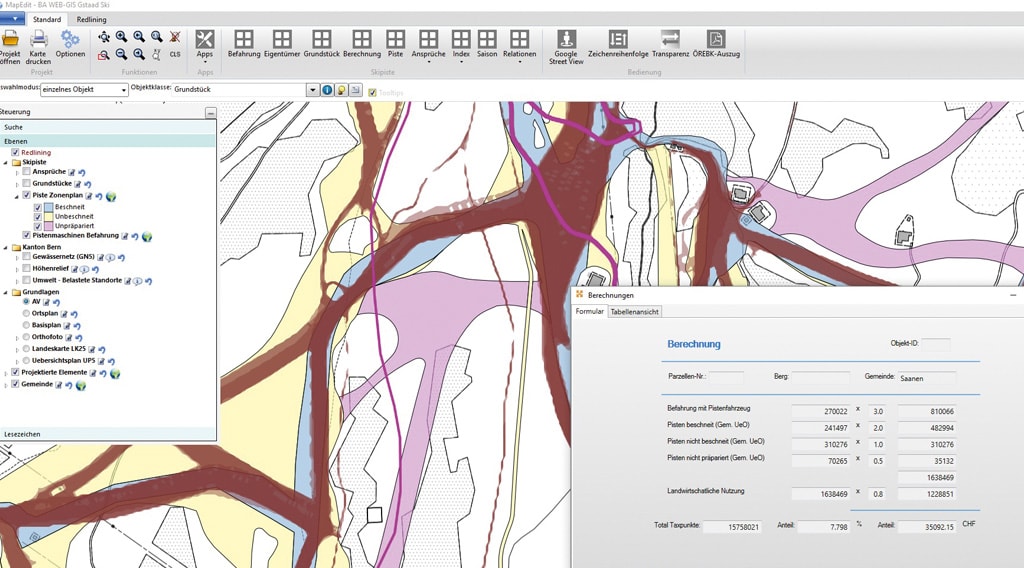Generate the ÖREBK-Auszug PDF
1024x568 pixels.
coord(716,40)
